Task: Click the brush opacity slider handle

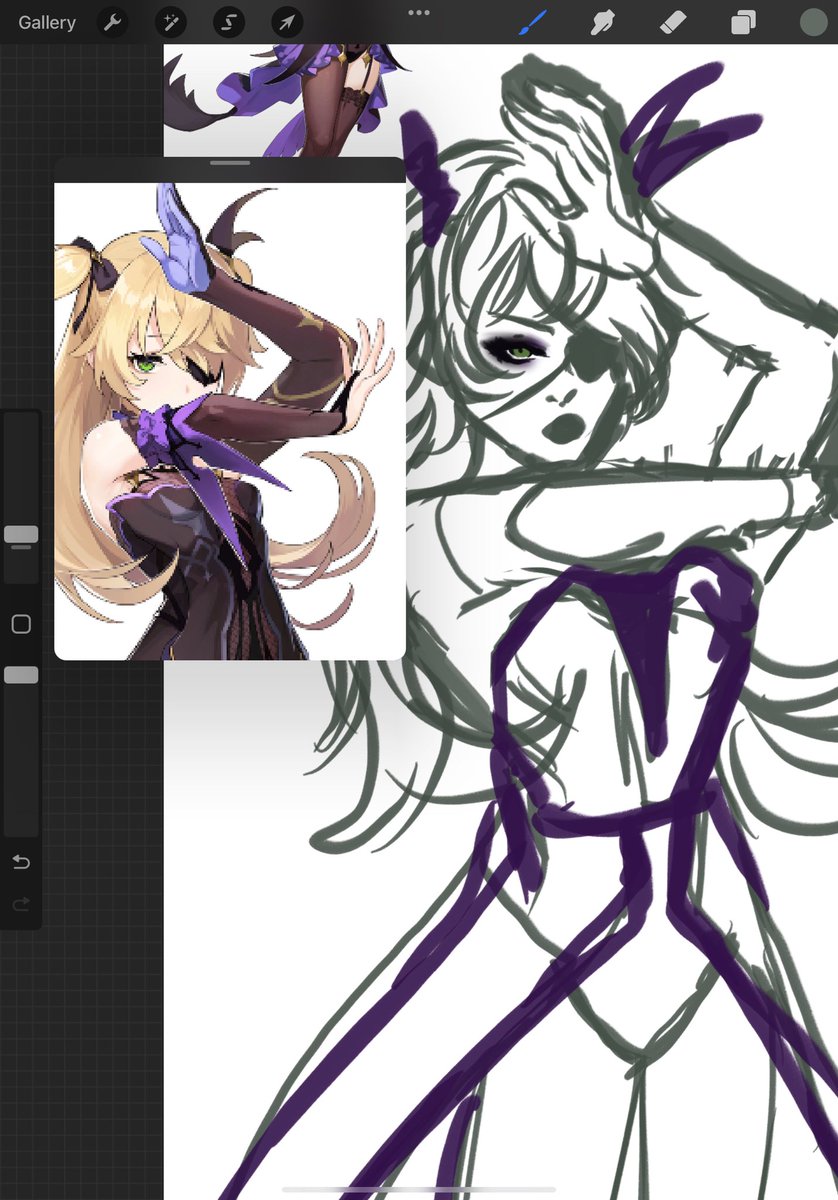Action: tap(21, 675)
